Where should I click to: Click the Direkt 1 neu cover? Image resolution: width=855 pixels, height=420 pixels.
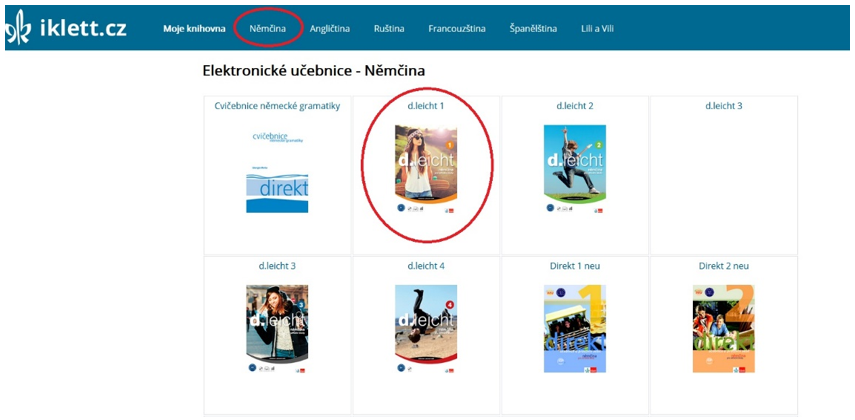(575, 329)
